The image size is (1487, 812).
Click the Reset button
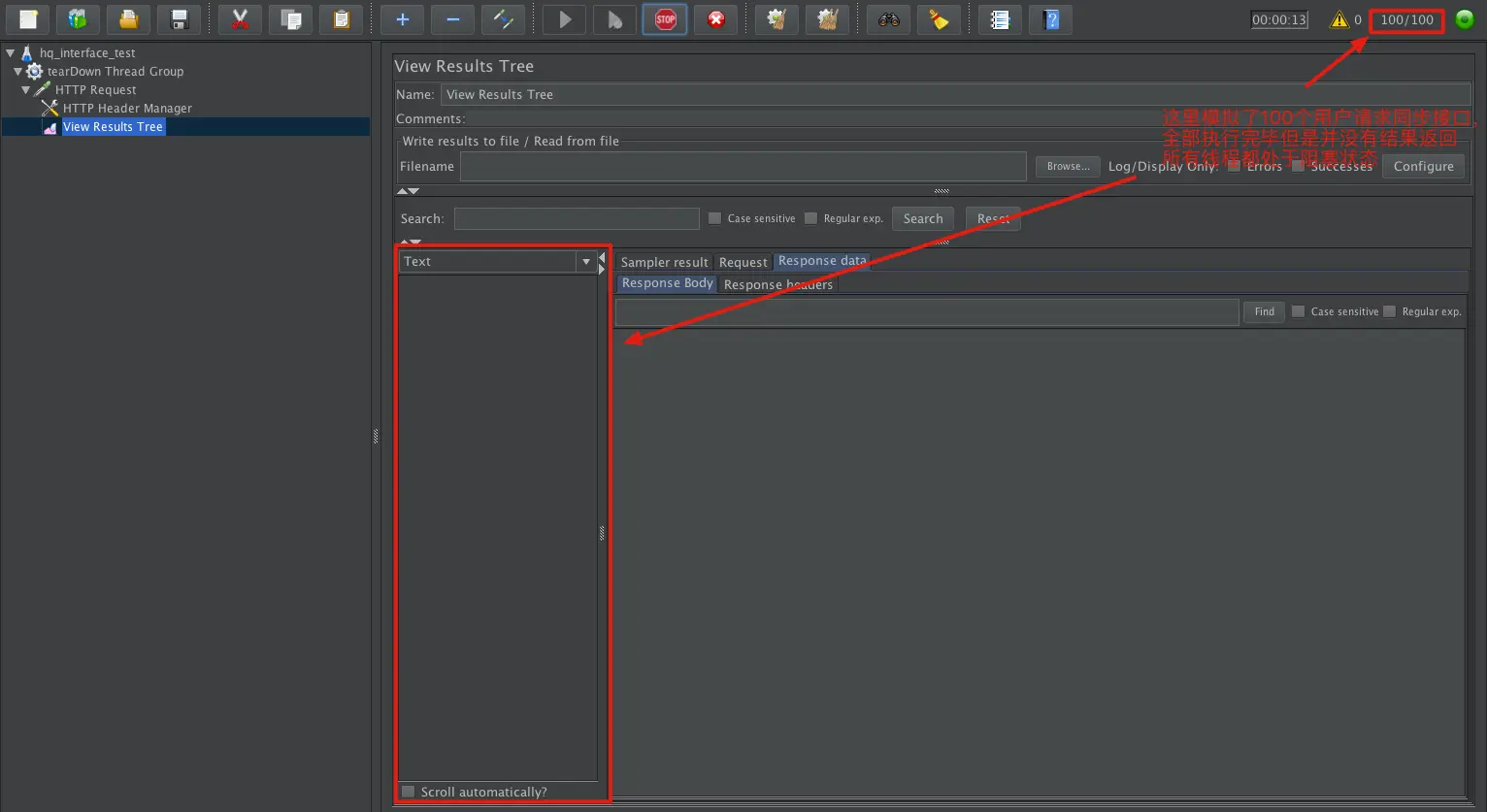[x=993, y=218]
